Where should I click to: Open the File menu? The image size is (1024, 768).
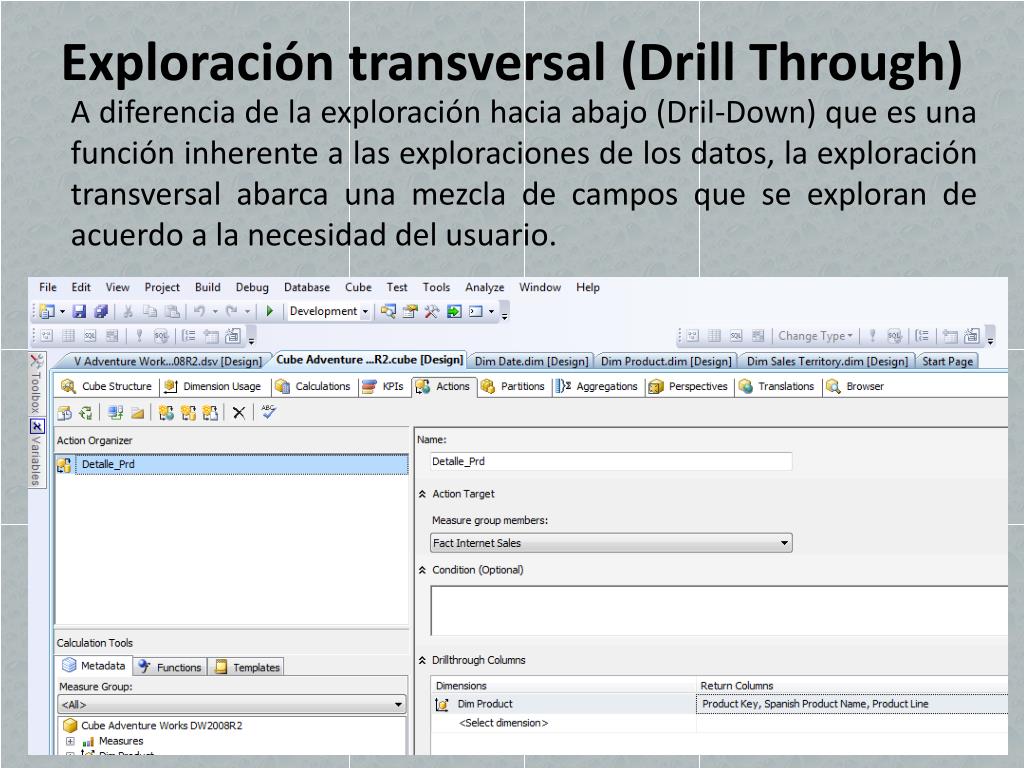click(48, 287)
